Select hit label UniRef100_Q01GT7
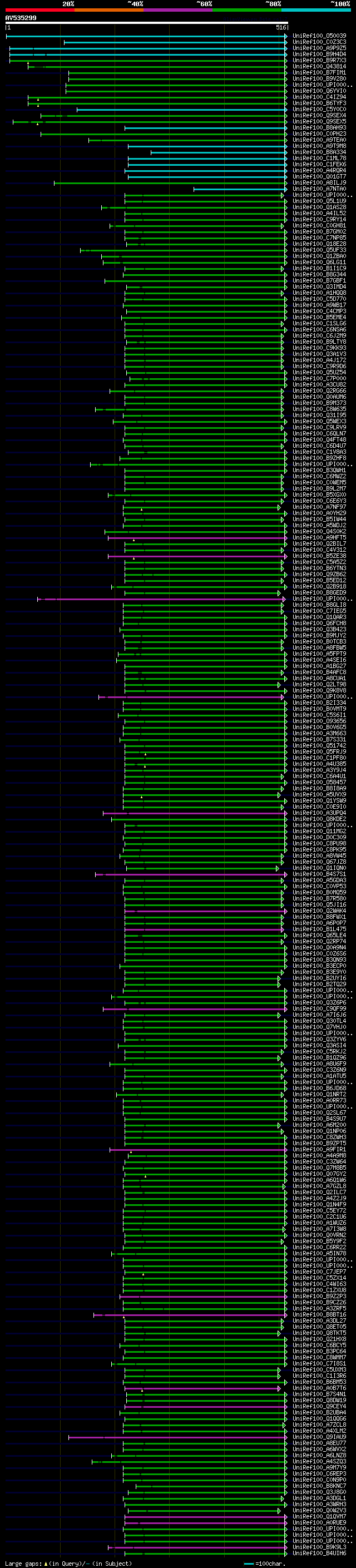This screenshot has width=356, height=1568. [x=319, y=176]
